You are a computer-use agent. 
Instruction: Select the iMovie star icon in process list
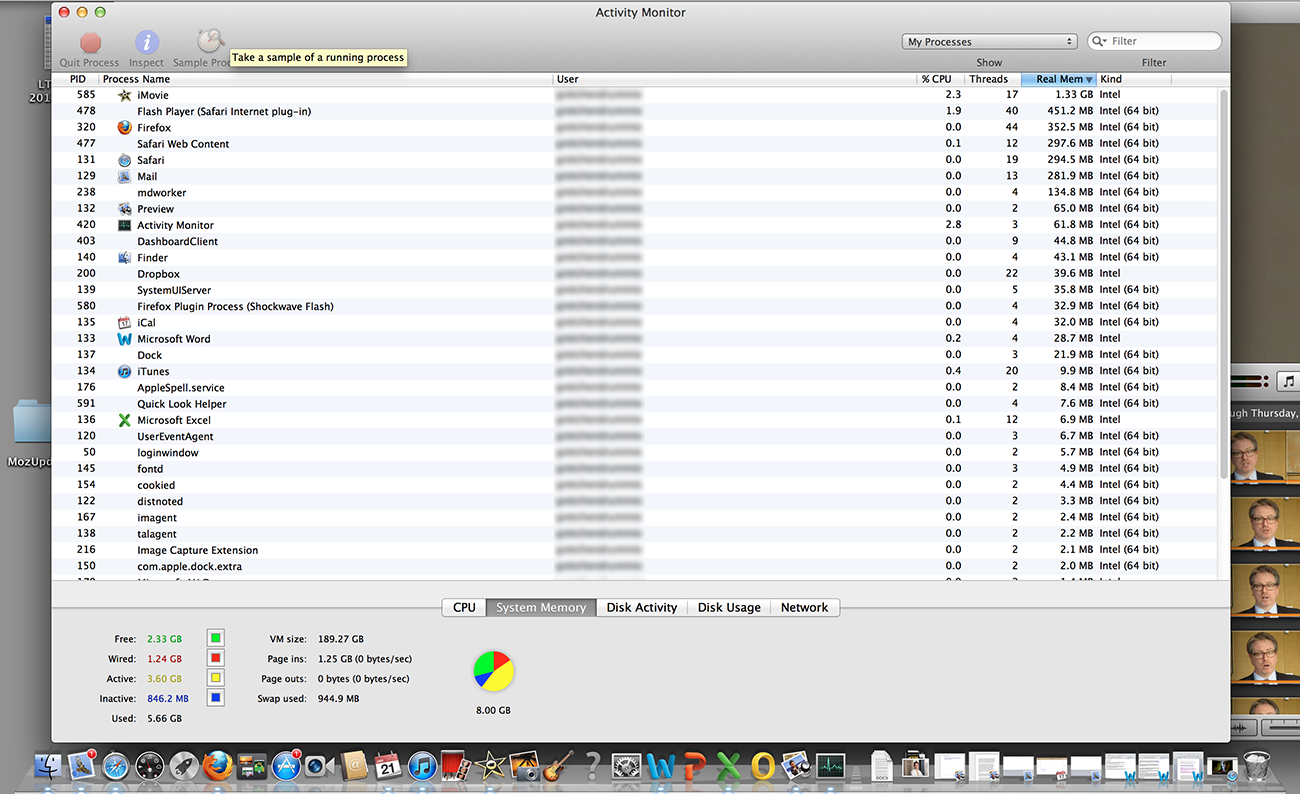(x=124, y=95)
